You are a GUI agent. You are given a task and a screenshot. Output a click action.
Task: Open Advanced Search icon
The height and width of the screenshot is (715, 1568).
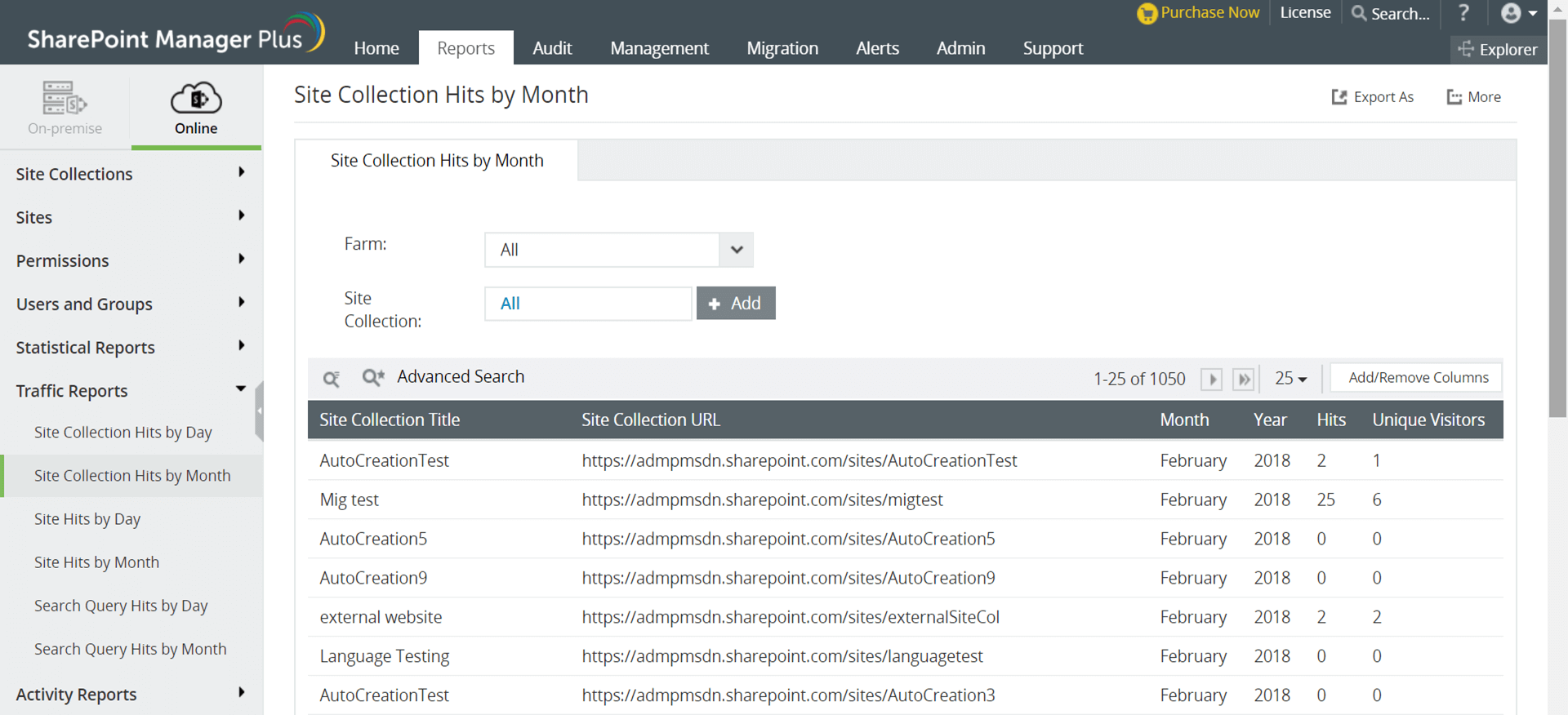(372, 377)
